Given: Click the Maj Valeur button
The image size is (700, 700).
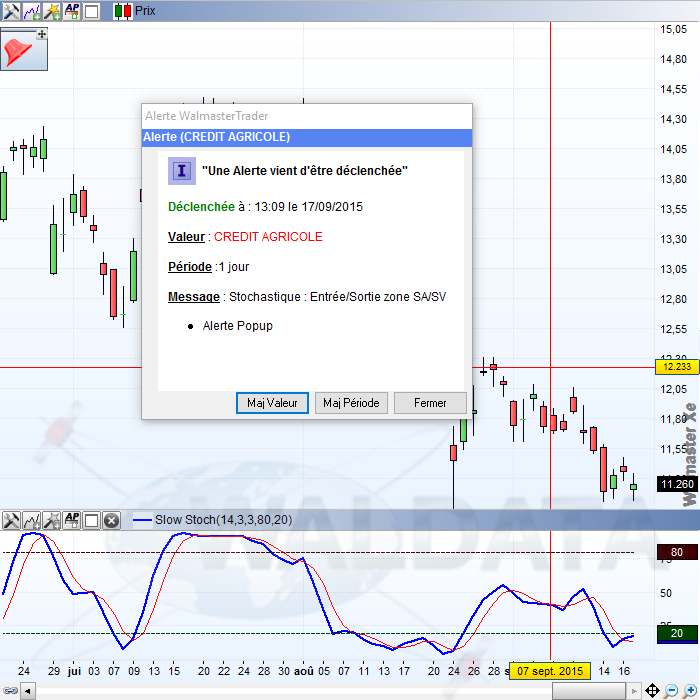Looking at the screenshot, I should [x=272, y=403].
